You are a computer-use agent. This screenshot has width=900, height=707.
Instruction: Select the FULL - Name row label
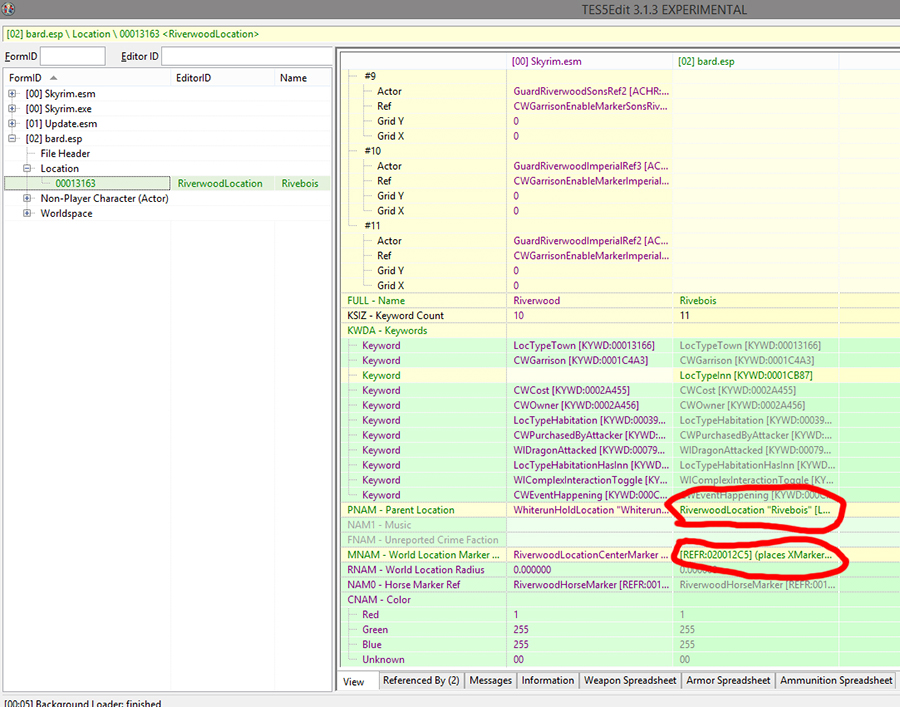(x=376, y=300)
